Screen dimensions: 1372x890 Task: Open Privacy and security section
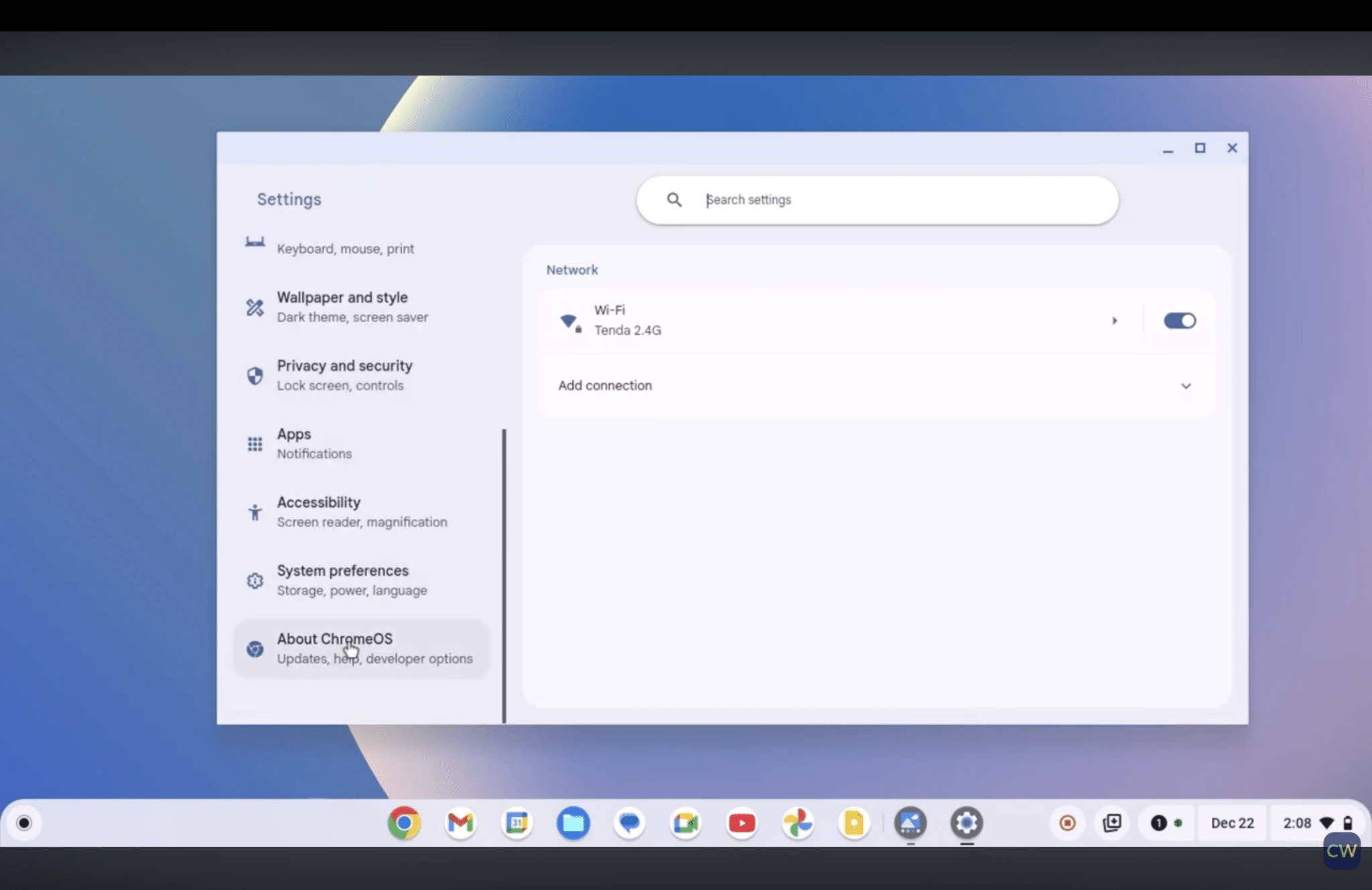tap(361, 375)
